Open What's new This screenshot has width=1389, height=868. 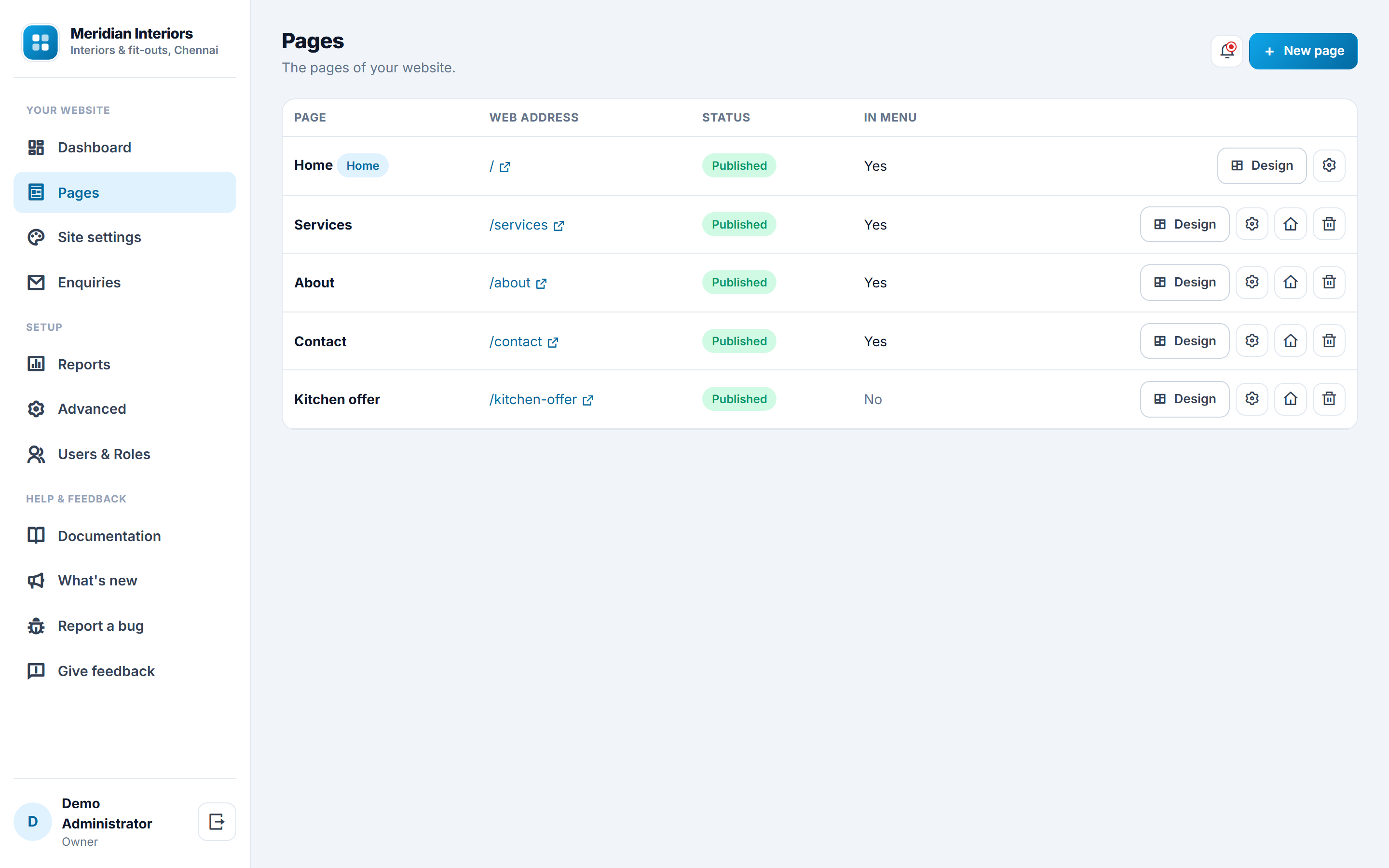click(x=124, y=581)
